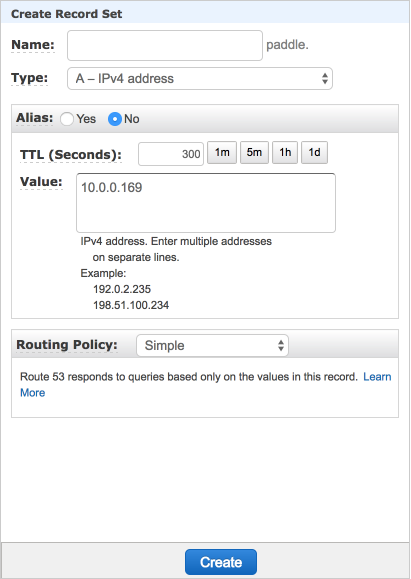Click into the Name text field
This screenshot has width=411, height=579.
[165, 45]
